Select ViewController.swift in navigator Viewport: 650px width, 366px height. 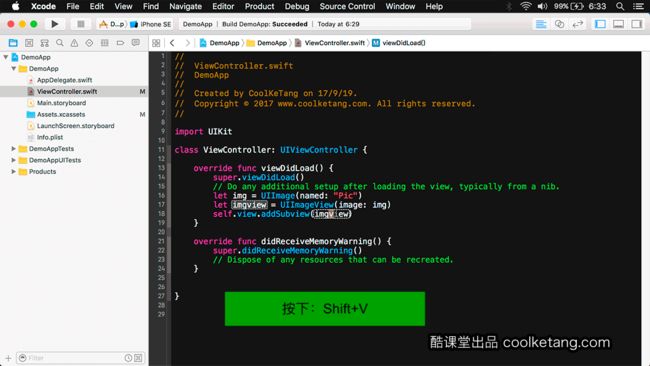pyautogui.click(x=67, y=91)
